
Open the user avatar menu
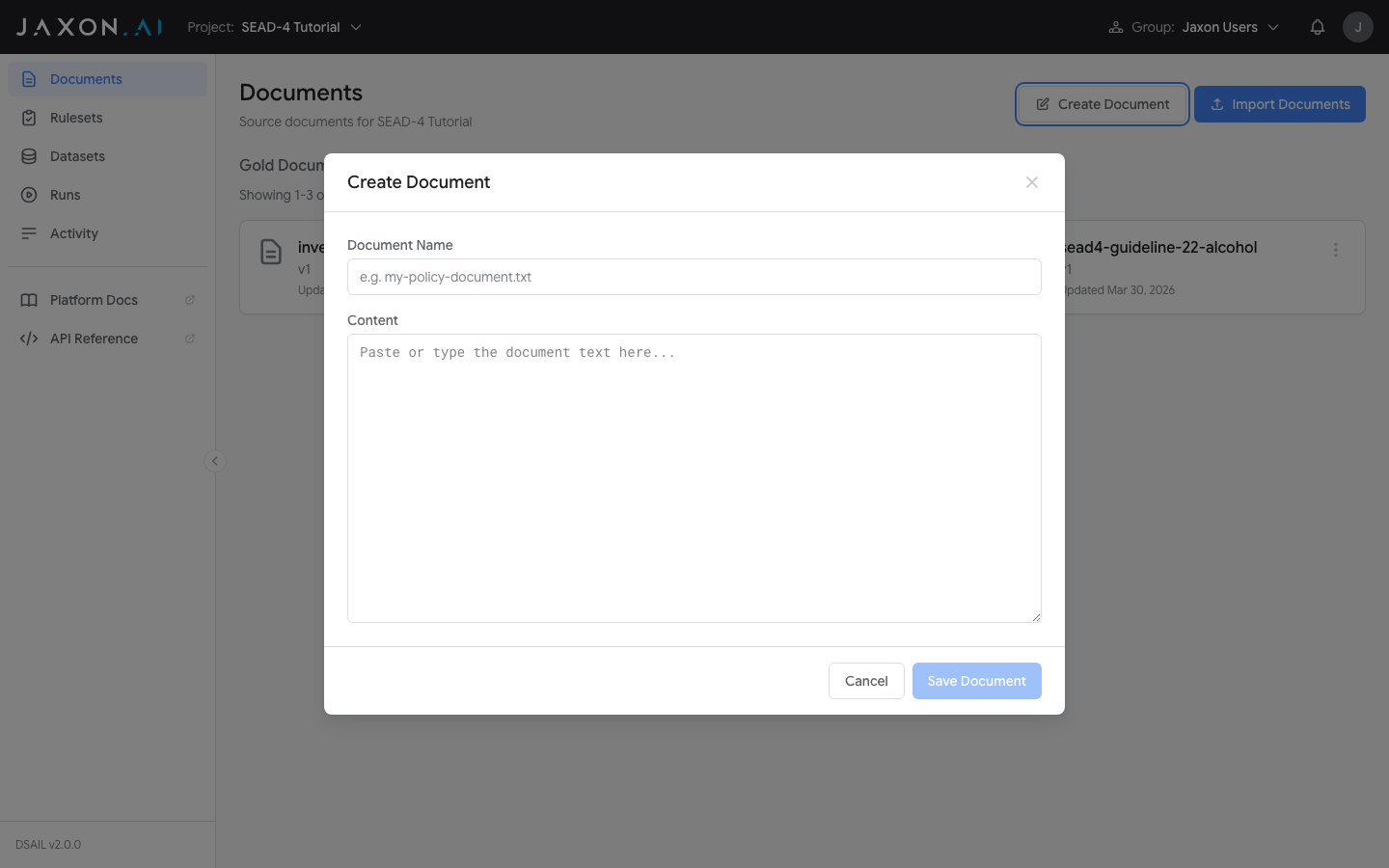coord(1358,26)
